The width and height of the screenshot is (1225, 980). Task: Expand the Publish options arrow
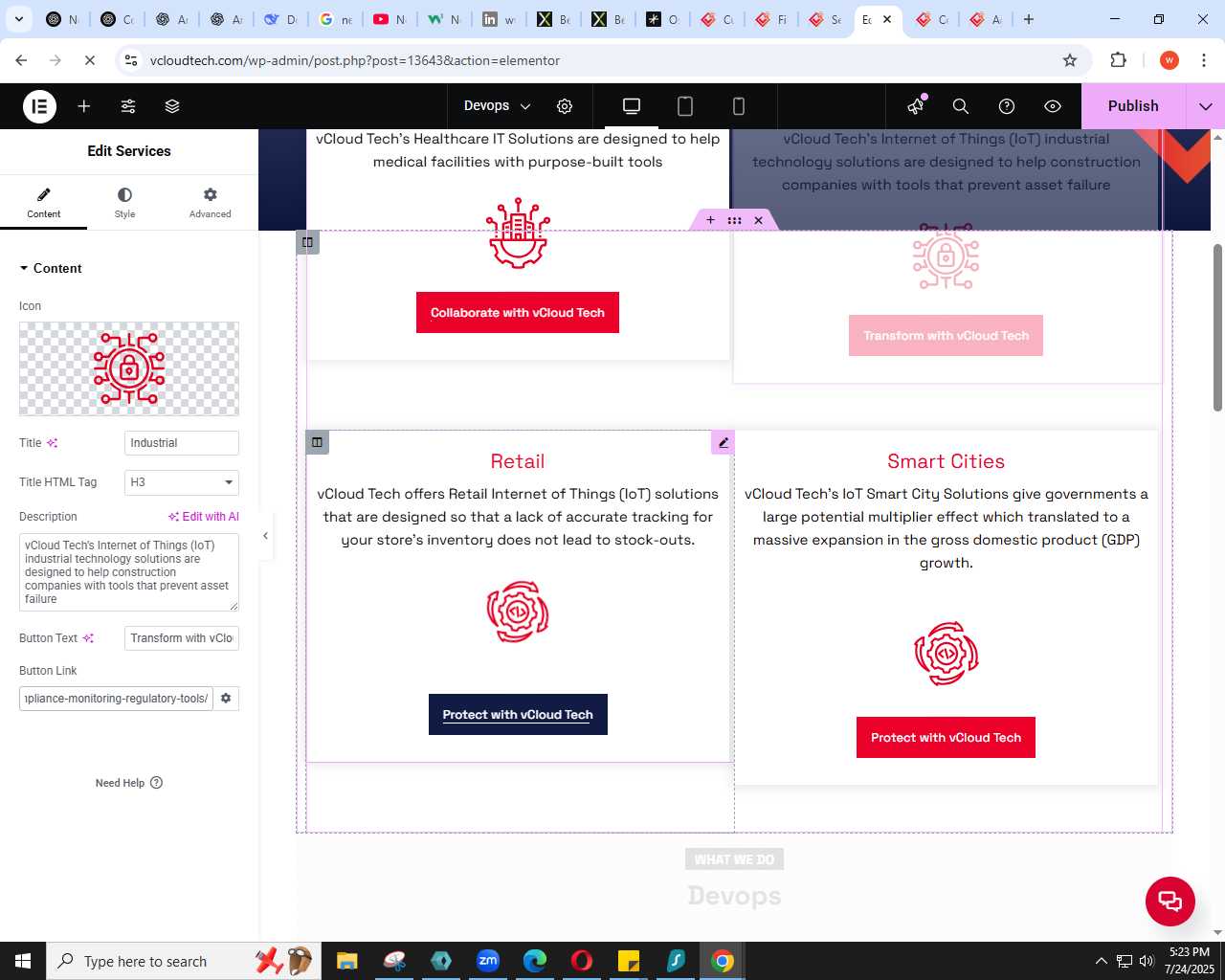pos(1206,106)
